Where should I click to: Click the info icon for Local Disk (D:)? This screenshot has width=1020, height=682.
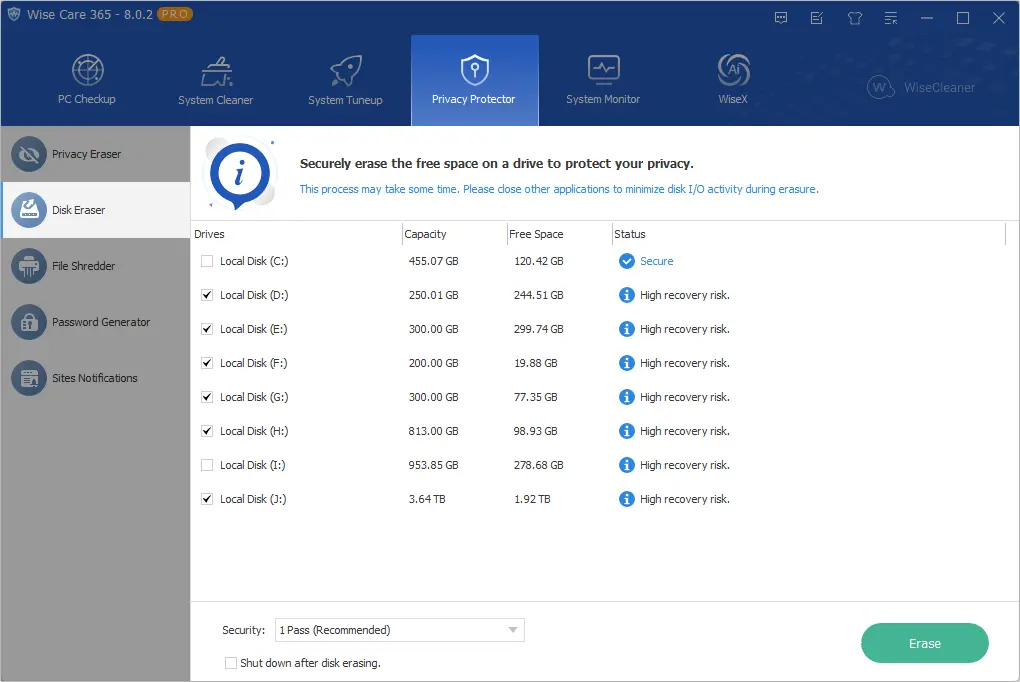coord(626,295)
